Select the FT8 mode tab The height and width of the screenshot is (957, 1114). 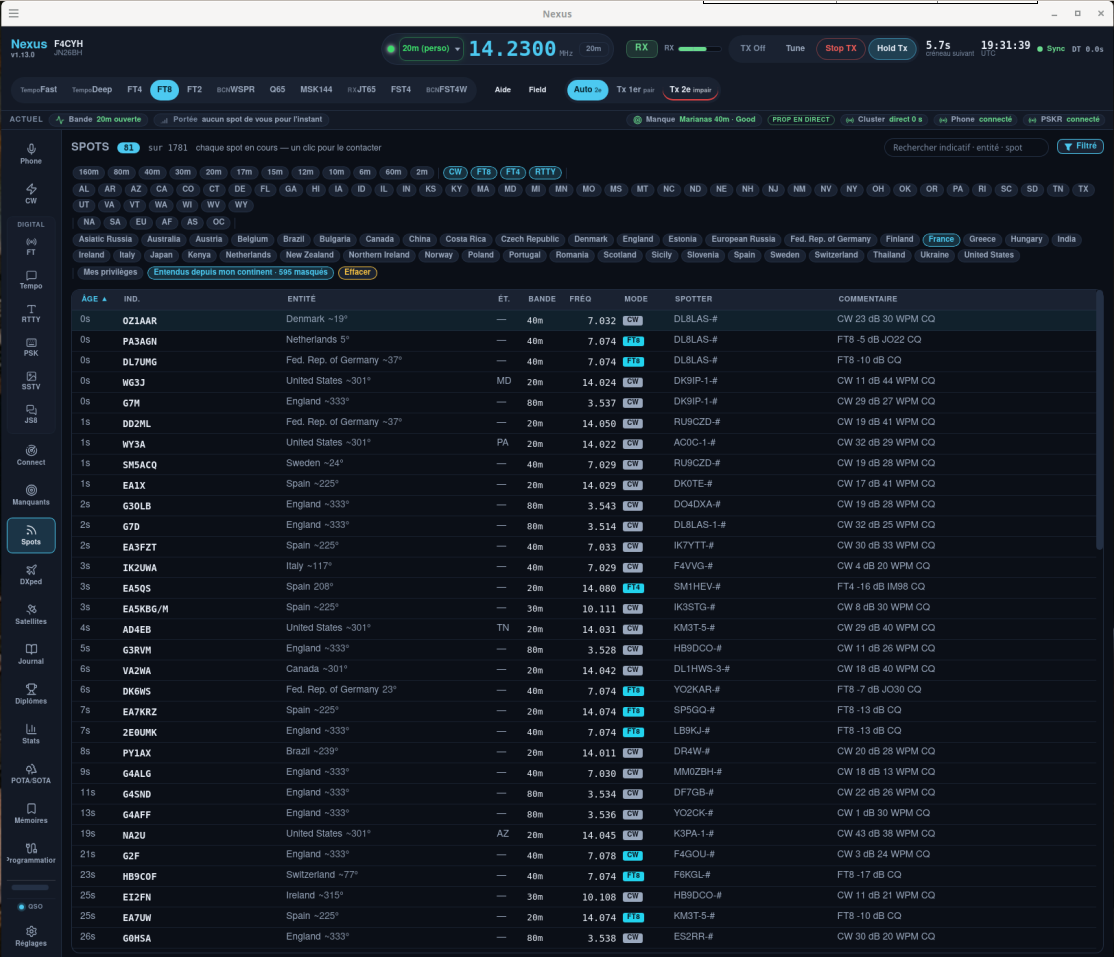(x=164, y=90)
